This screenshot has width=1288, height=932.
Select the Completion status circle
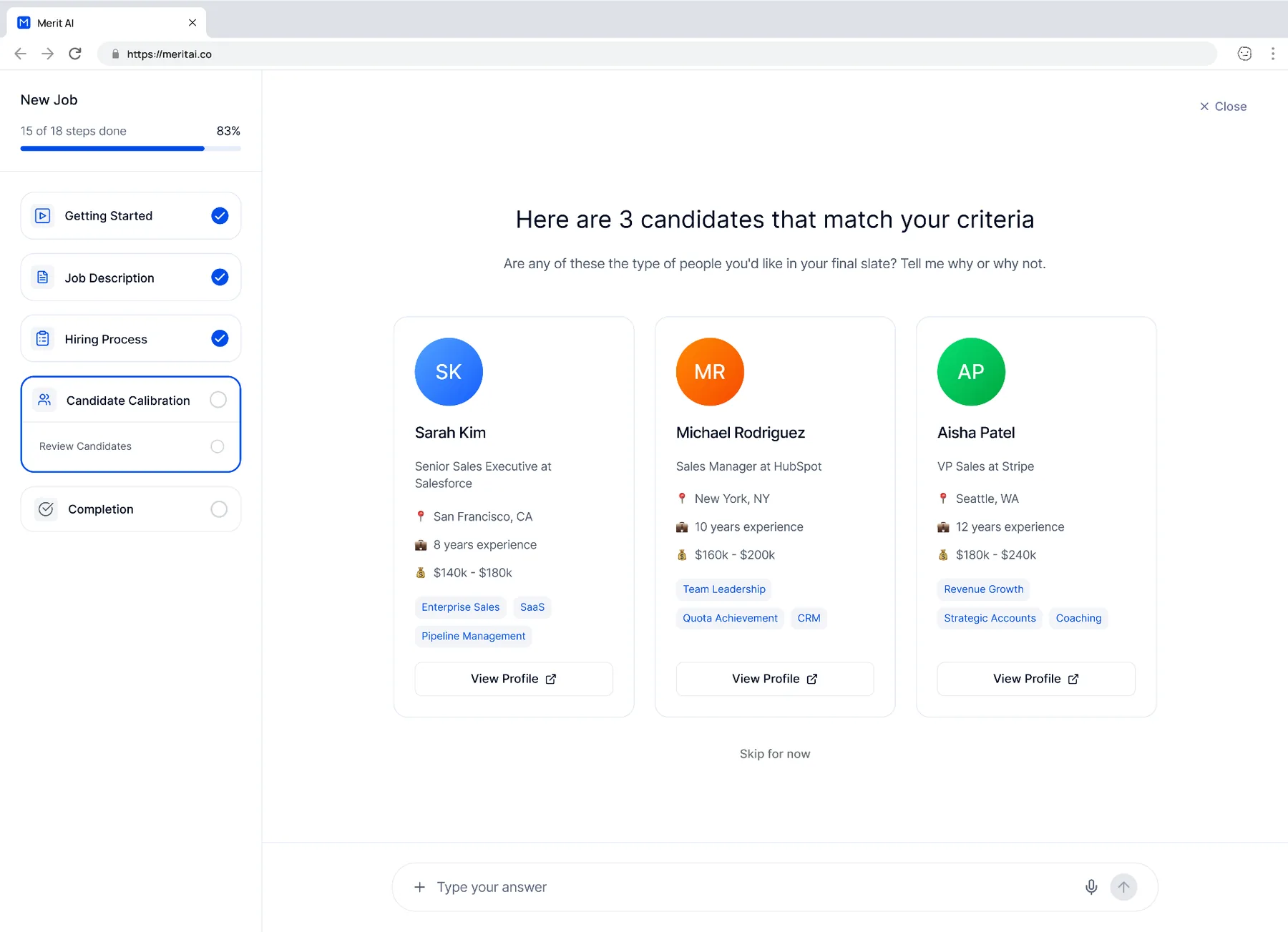[x=219, y=509]
